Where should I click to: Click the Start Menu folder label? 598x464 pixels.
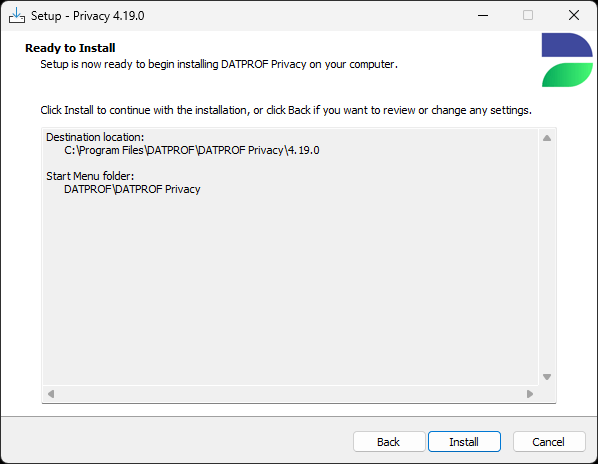click(90, 176)
